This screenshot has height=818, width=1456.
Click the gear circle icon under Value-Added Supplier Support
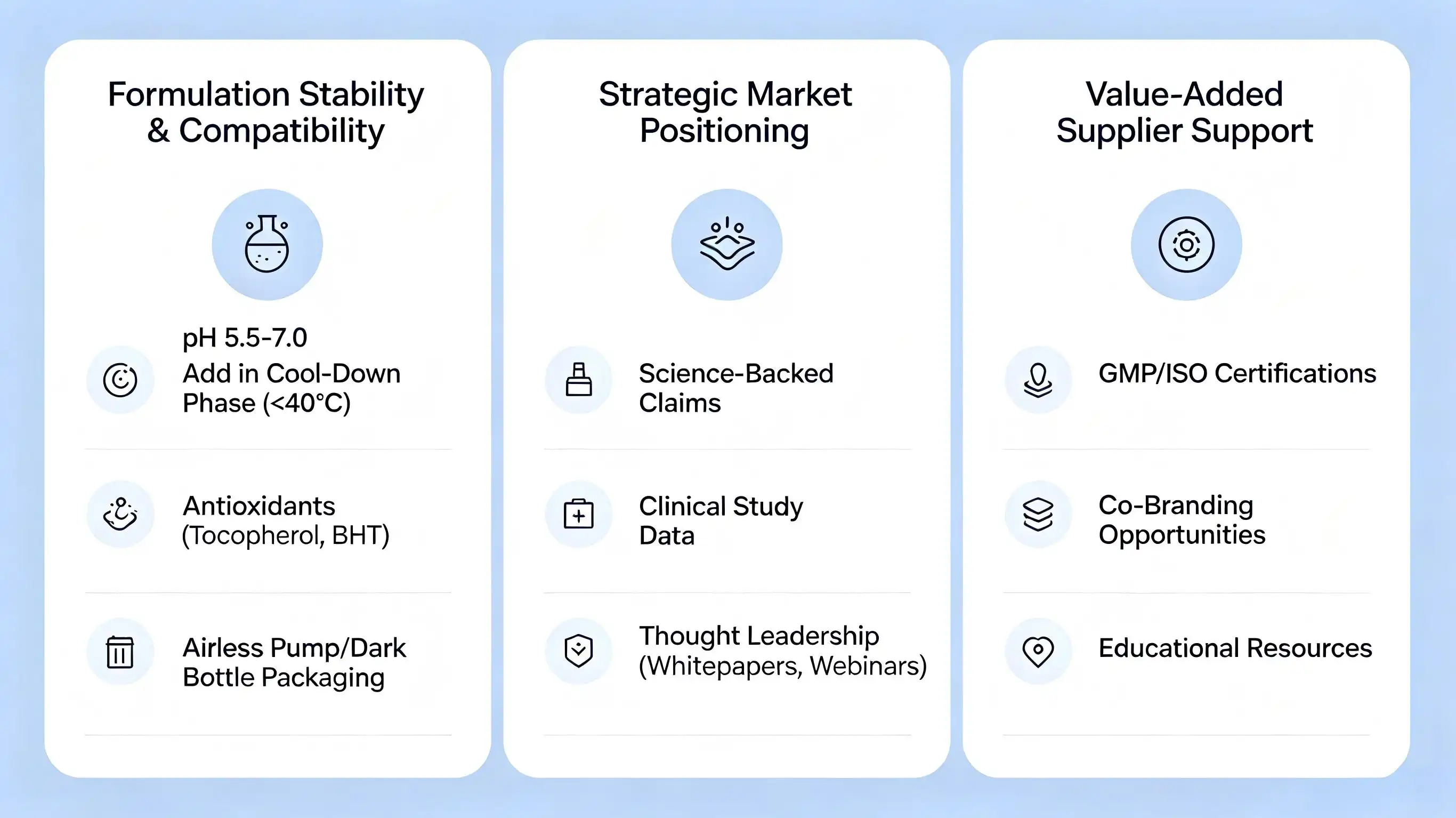[1186, 244]
